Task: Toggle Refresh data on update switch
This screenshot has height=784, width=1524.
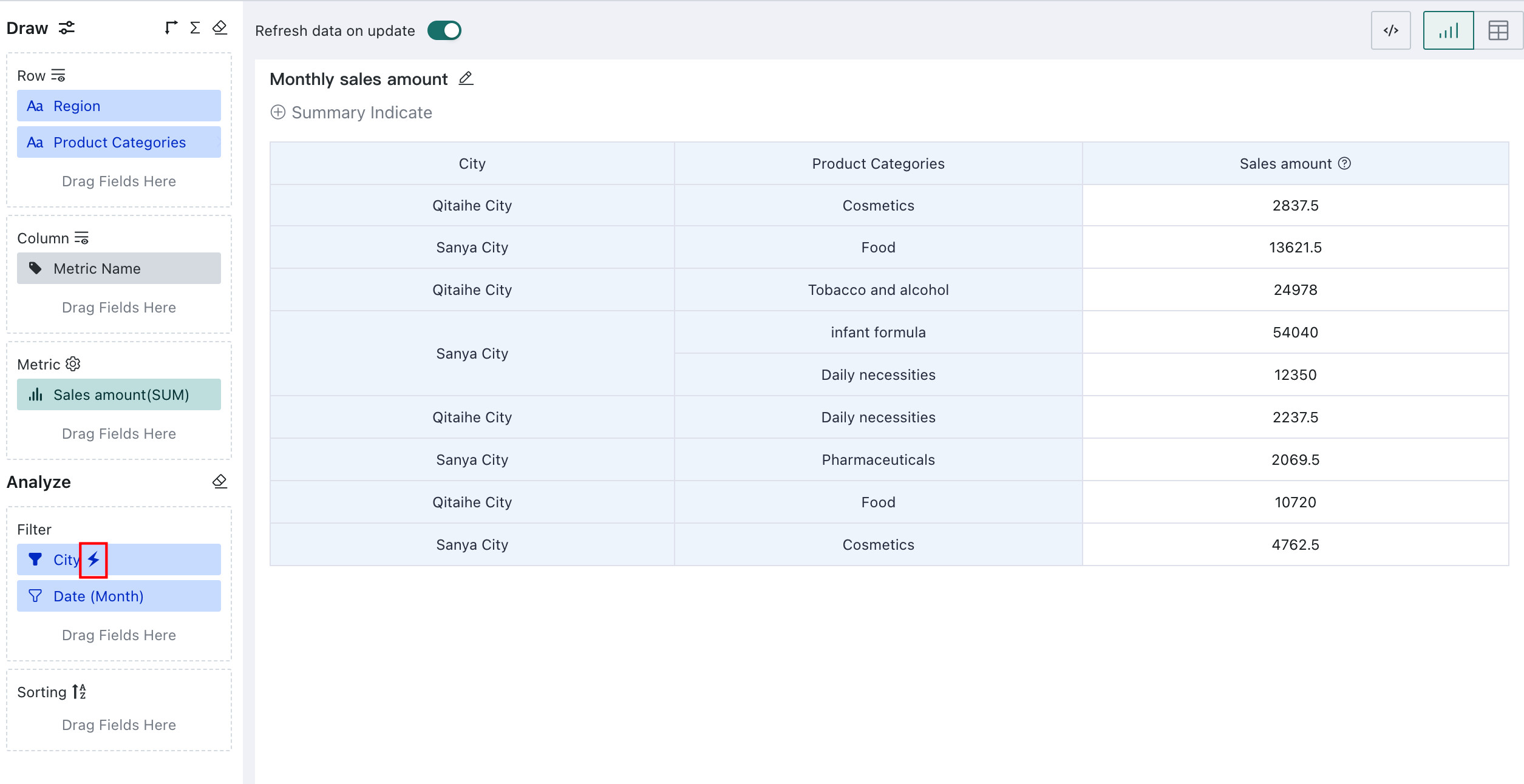Action: tap(444, 30)
